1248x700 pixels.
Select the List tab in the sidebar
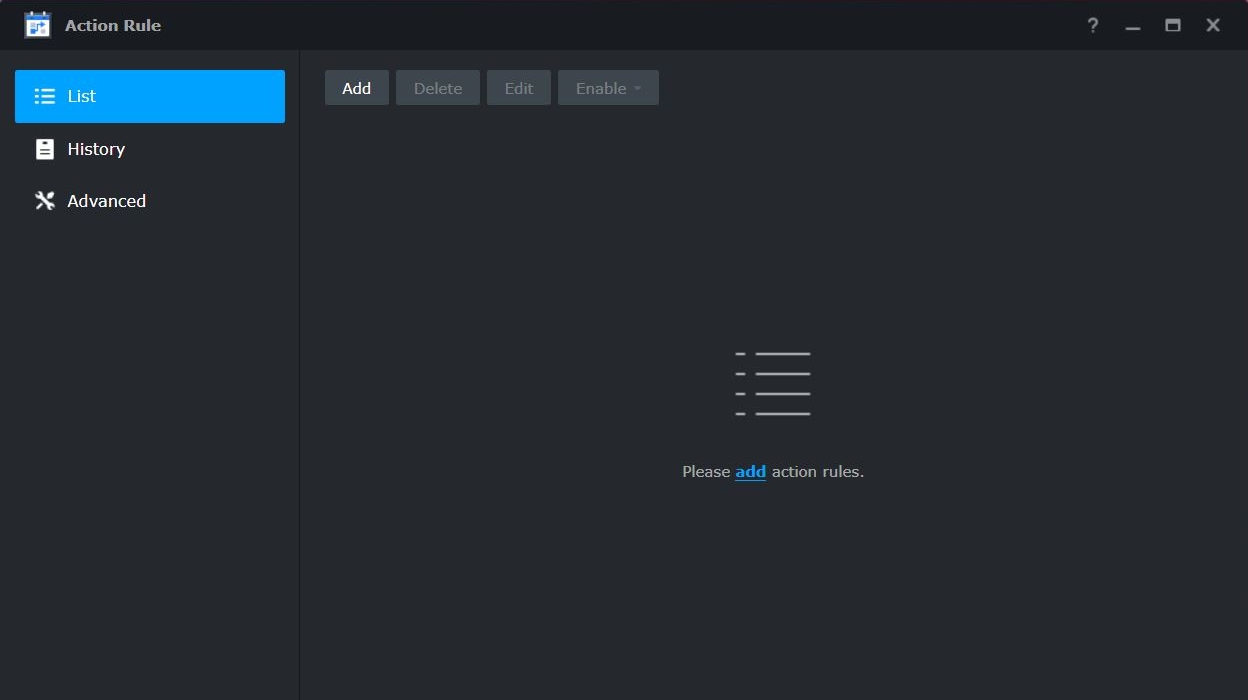click(150, 96)
